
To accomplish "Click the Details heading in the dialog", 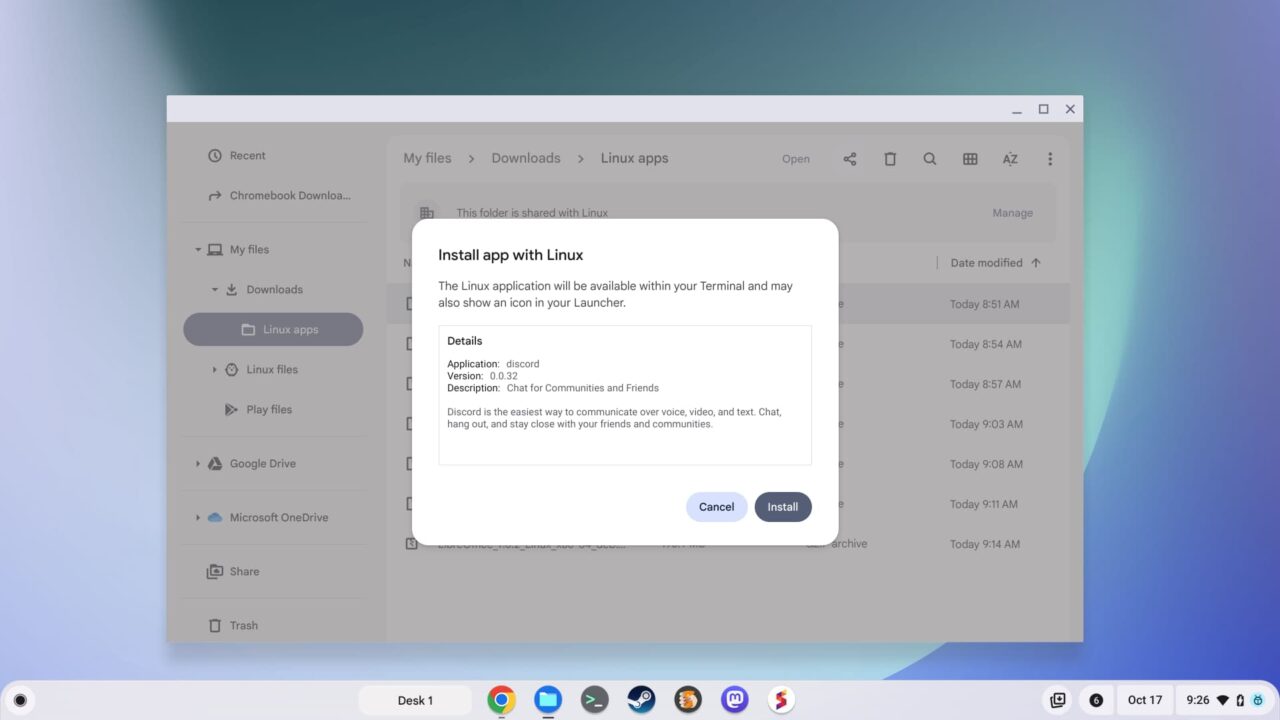I will [x=465, y=341].
